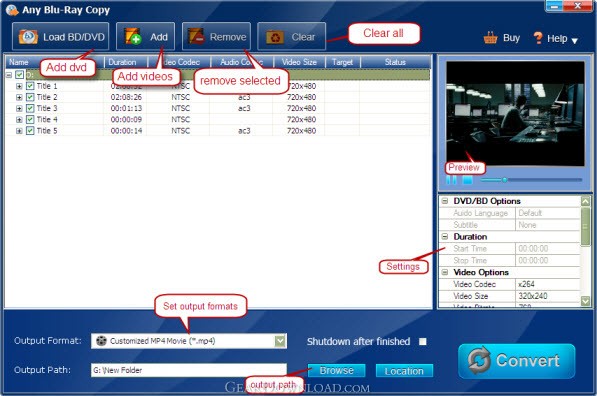This screenshot has width=597, height=396.
Task: Click the Browse button
Action: tap(337, 370)
